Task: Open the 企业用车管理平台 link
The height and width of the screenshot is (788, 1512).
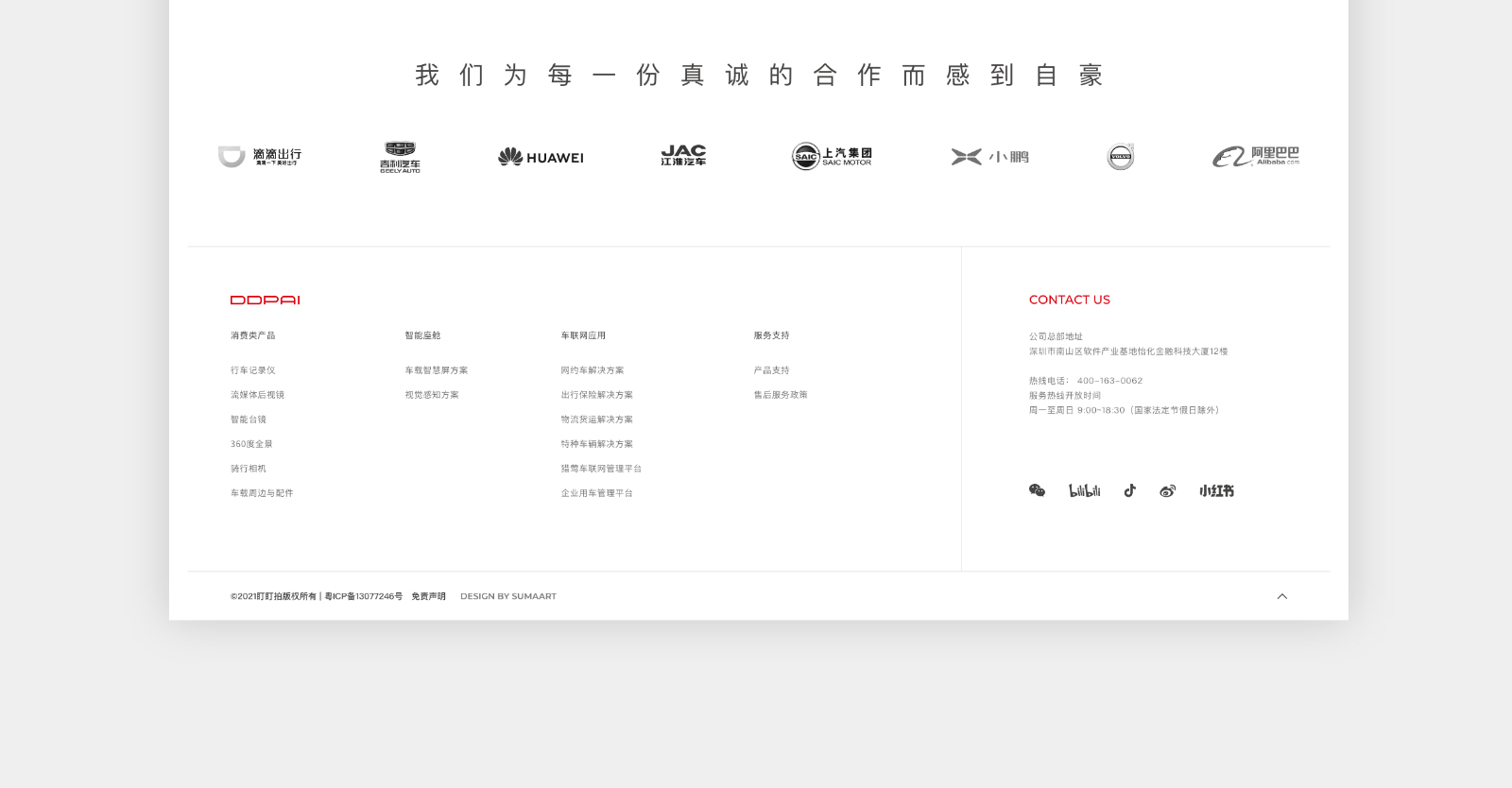Action: (597, 493)
